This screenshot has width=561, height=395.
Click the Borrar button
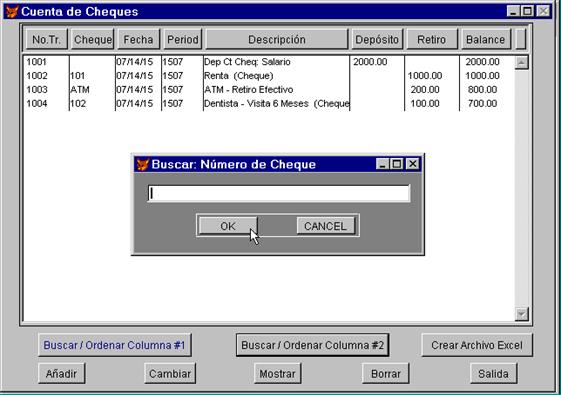tap(386, 374)
